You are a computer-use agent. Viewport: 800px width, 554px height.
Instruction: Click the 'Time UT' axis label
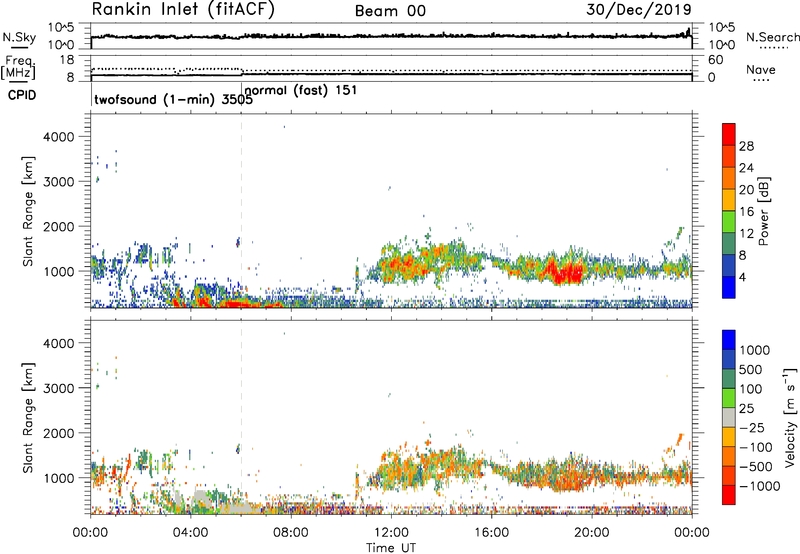coord(391,547)
